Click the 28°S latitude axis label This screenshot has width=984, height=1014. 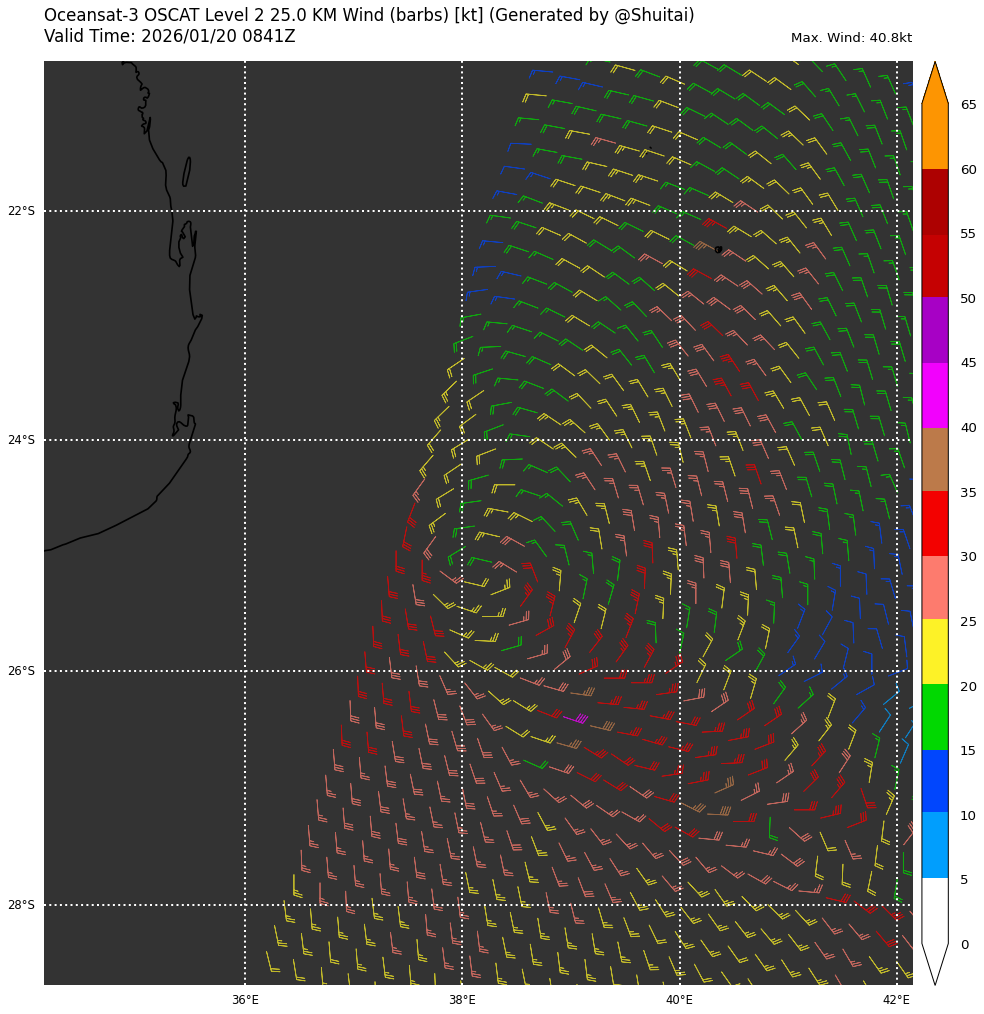[x=21, y=905]
